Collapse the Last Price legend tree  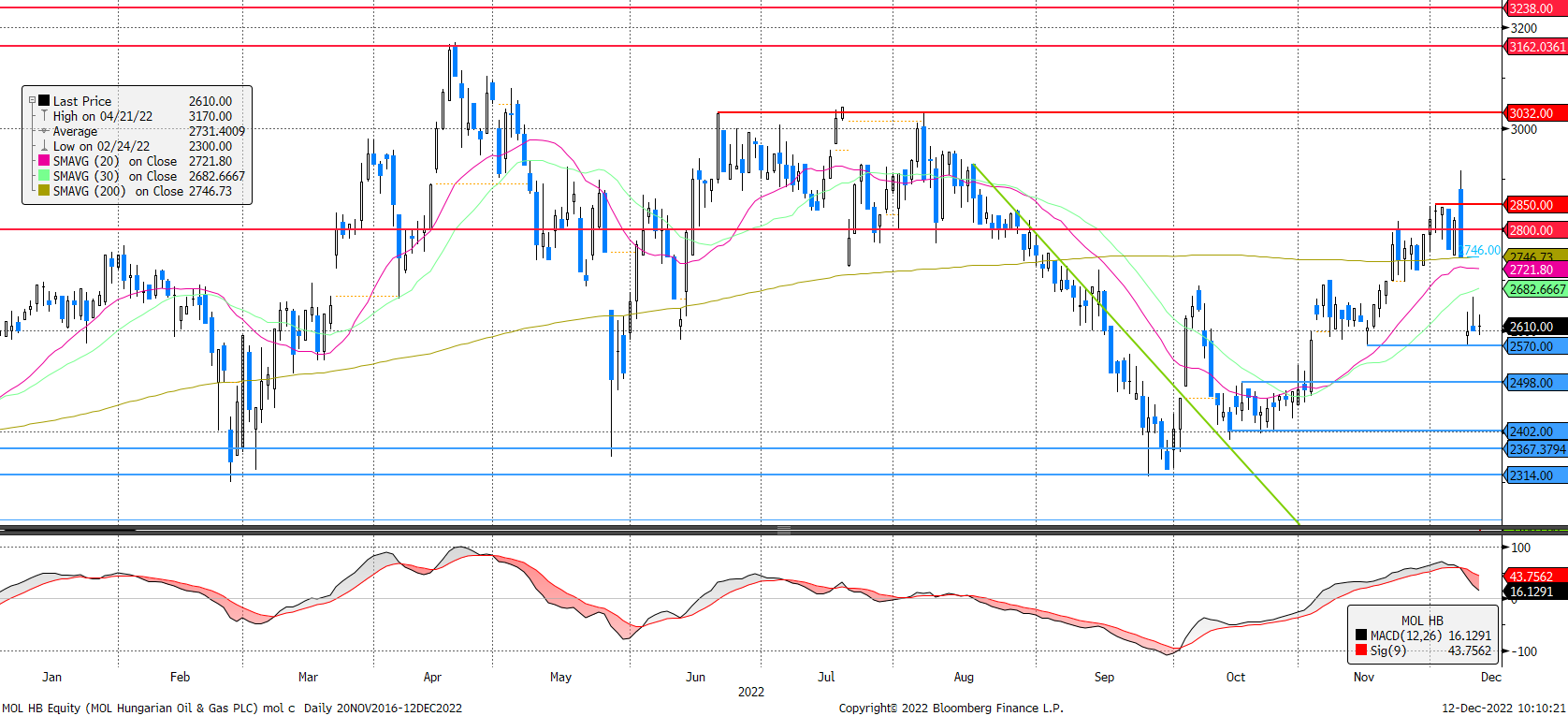click(32, 100)
